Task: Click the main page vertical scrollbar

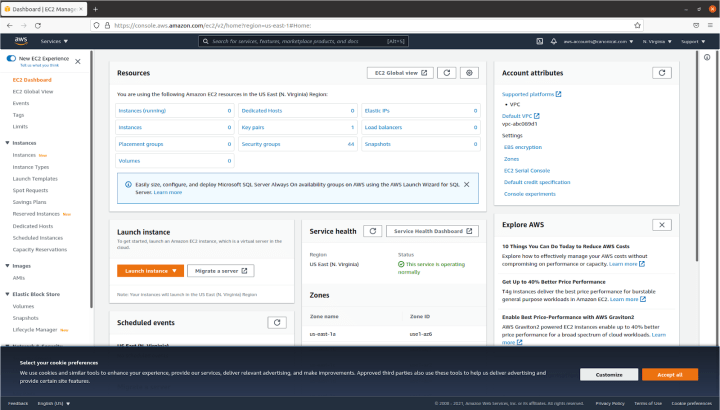Action: 697,156
